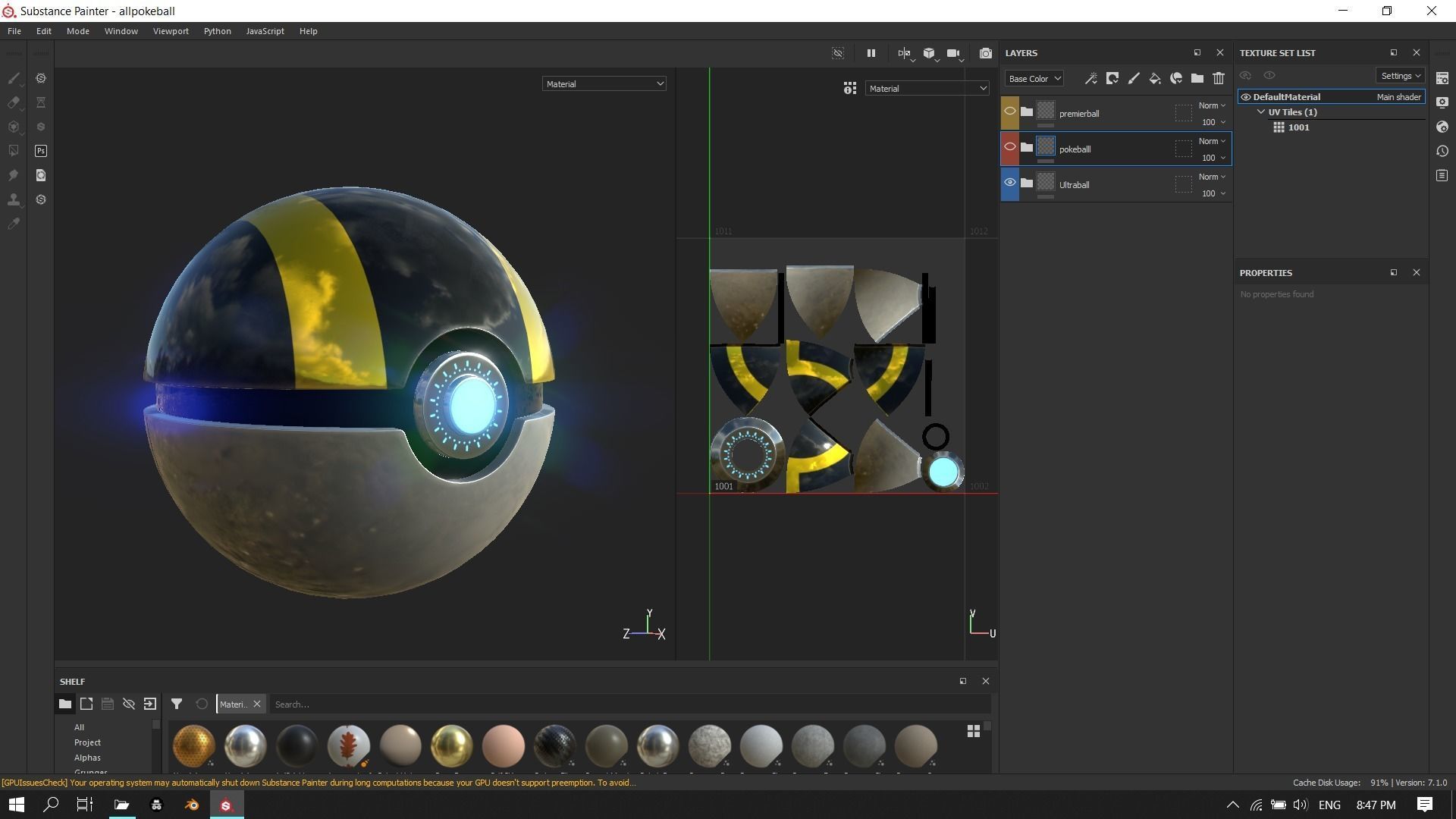Image resolution: width=1456 pixels, height=819 pixels.
Task: Add a new fill layer
Action: [1154, 78]
